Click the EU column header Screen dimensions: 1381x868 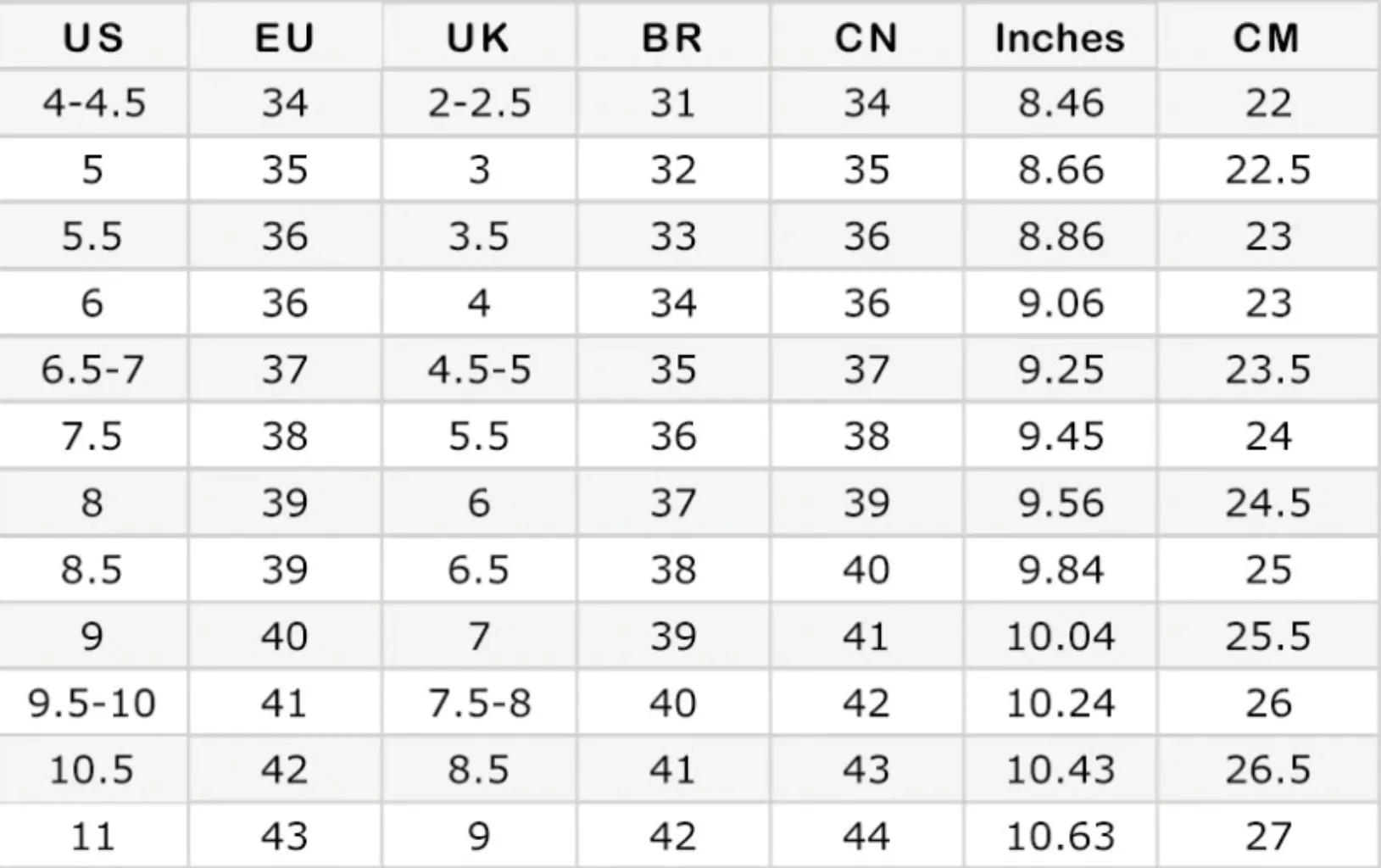coord(285,37)
